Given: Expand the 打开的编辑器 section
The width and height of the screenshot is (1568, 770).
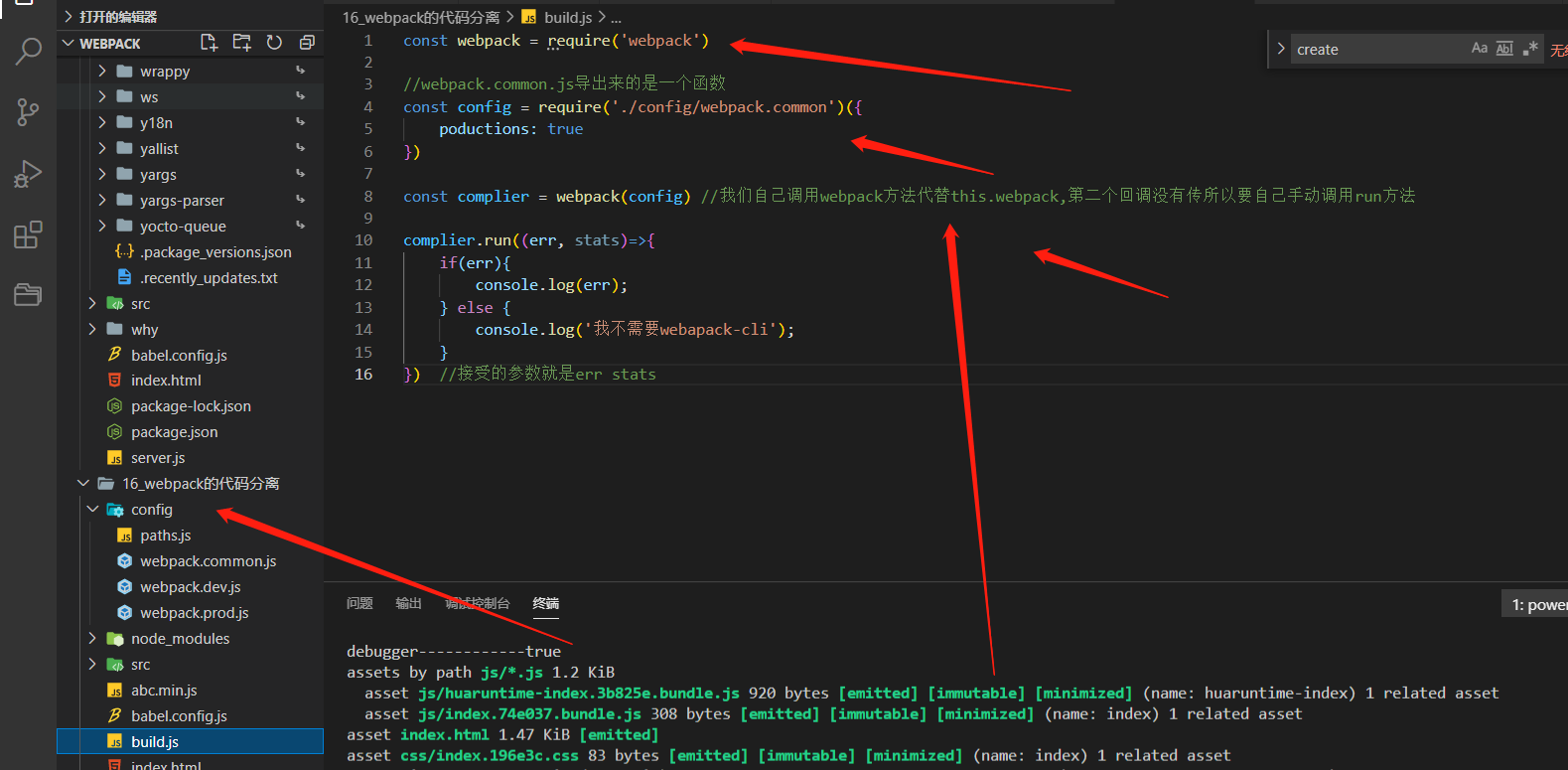Looking at the screenshot, I should tap(69, 17).
